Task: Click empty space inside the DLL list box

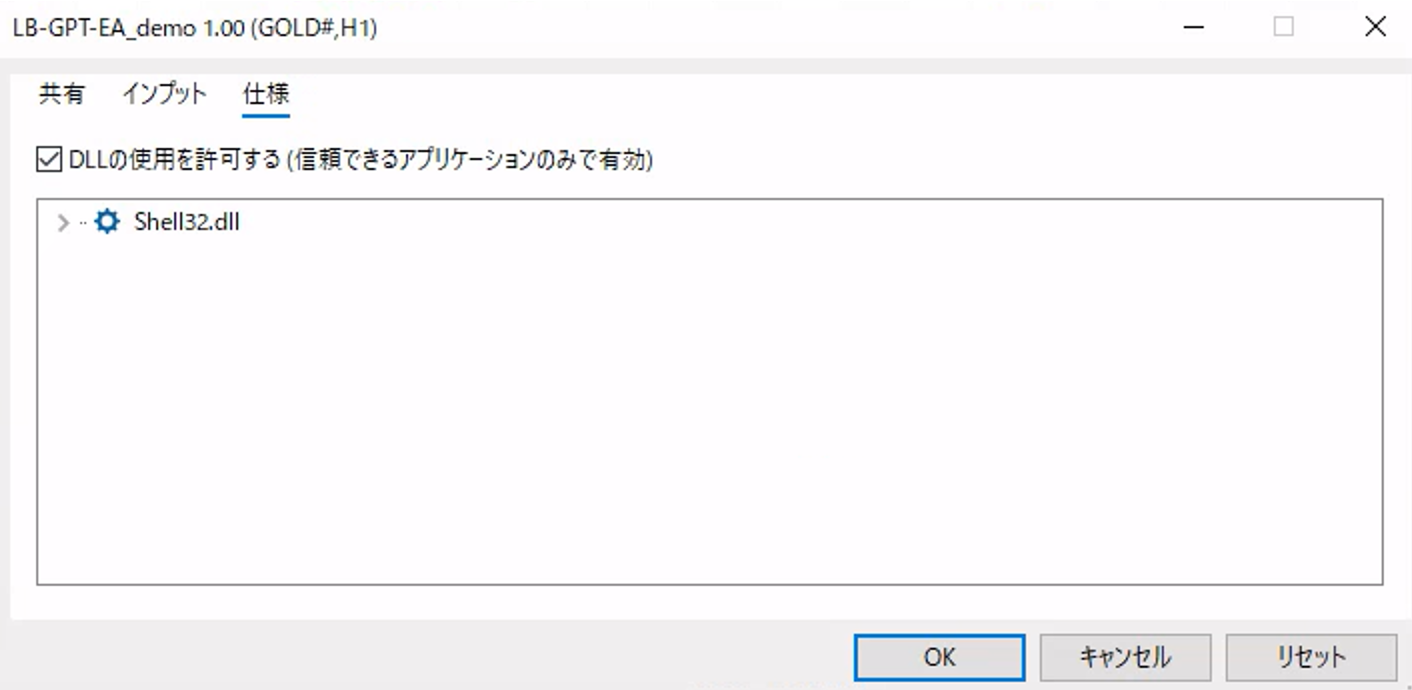Action: 700,420
